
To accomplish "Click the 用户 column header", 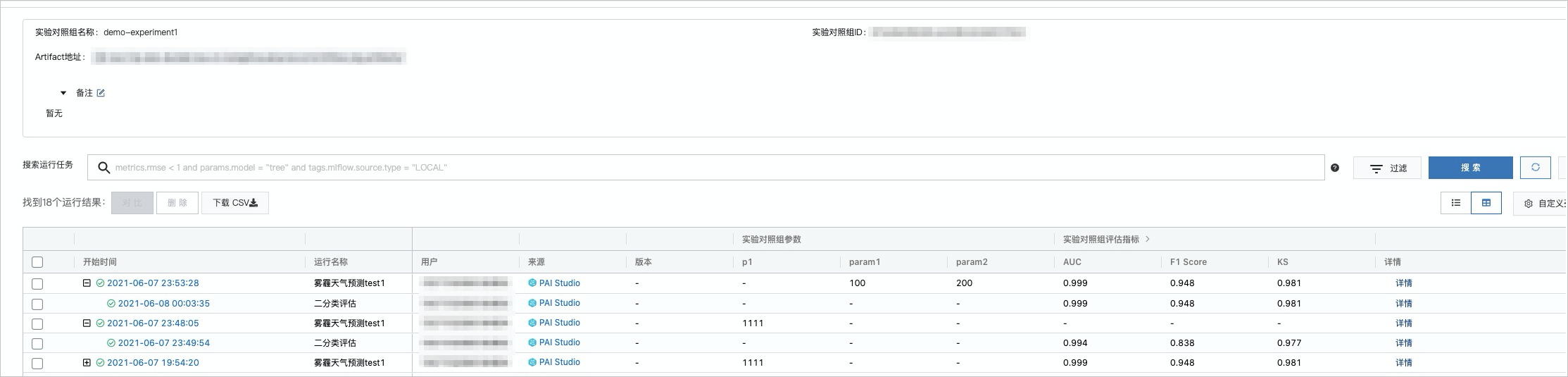I will [x=429, y=262].
